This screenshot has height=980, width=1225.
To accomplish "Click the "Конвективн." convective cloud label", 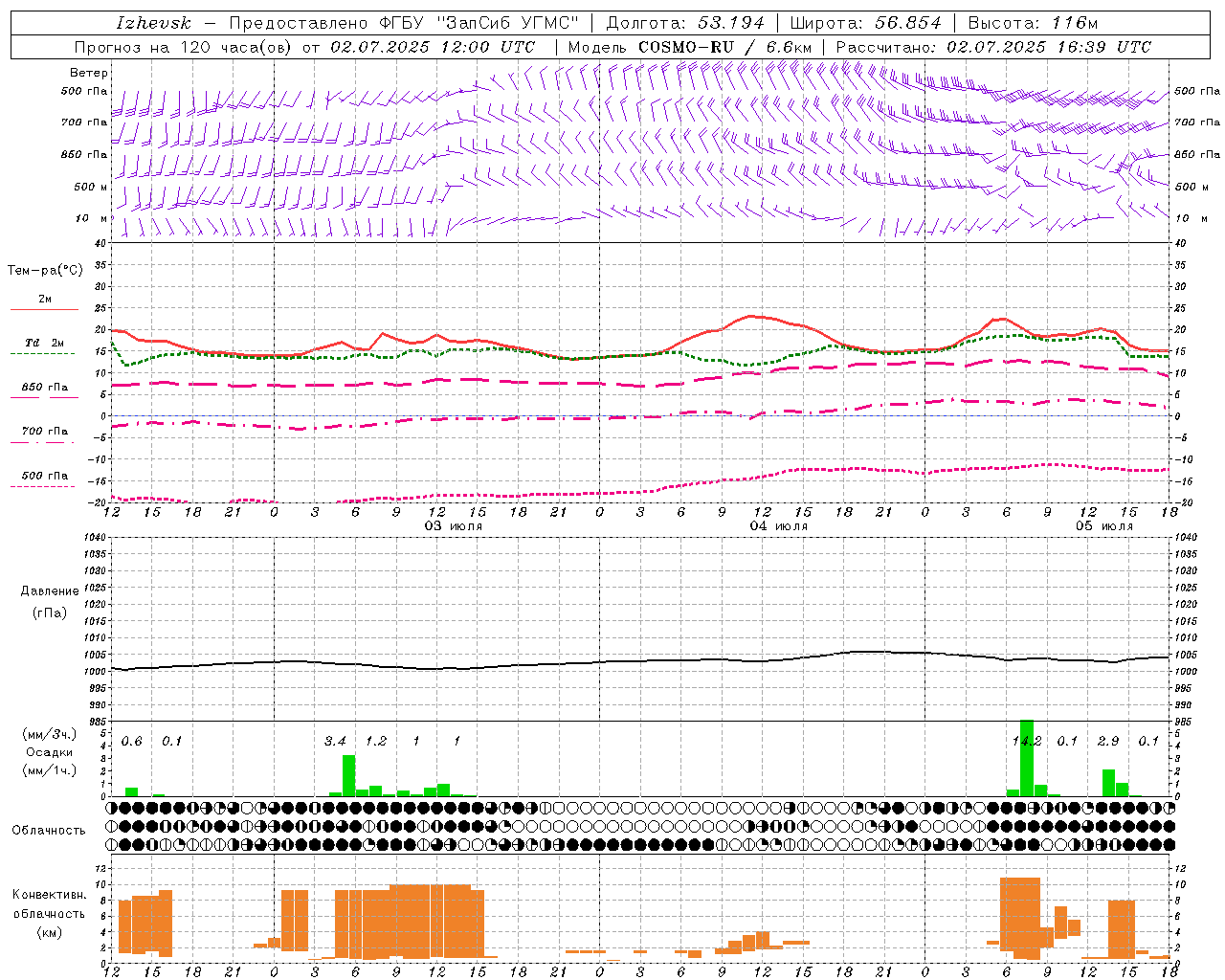I will click(x=49, y=895).
